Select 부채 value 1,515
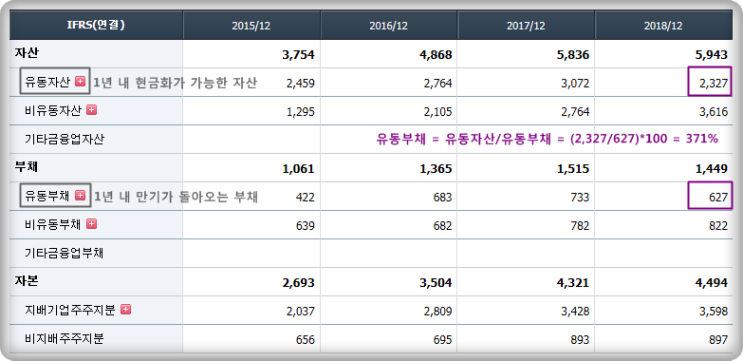This screenshot has width=743, height=361. tap(573, 169)
